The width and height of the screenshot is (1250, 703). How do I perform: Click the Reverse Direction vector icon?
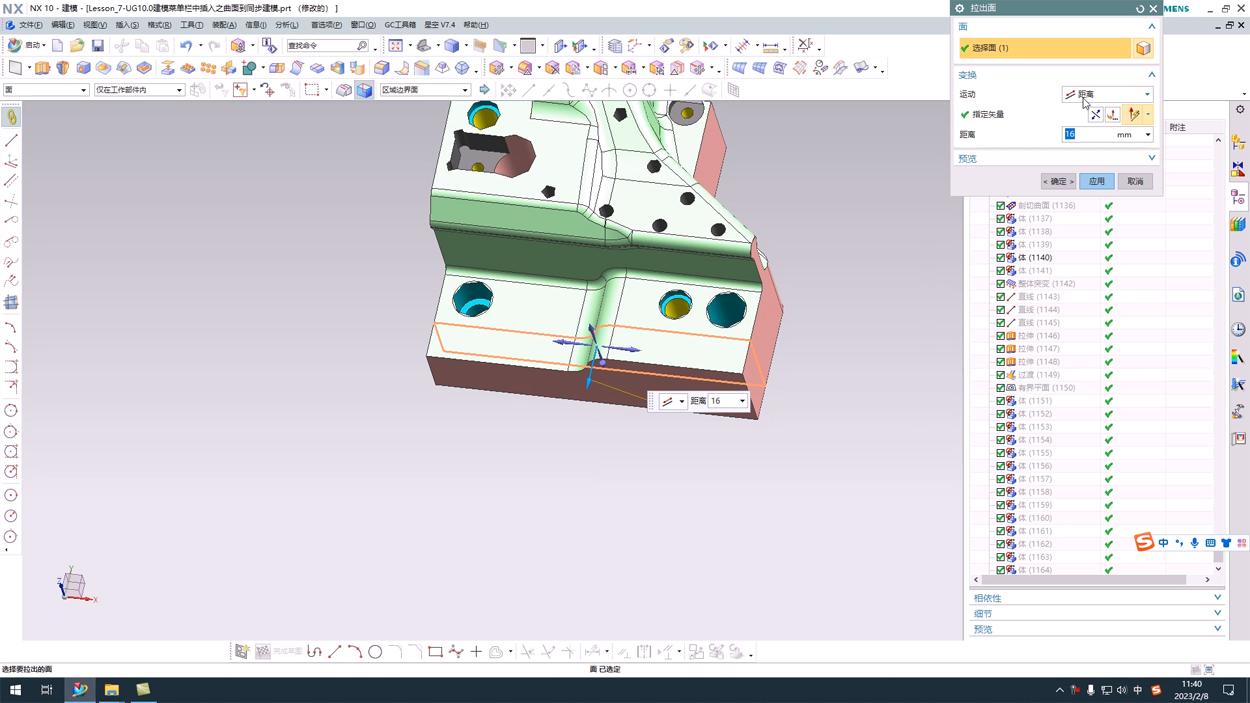1096,115
